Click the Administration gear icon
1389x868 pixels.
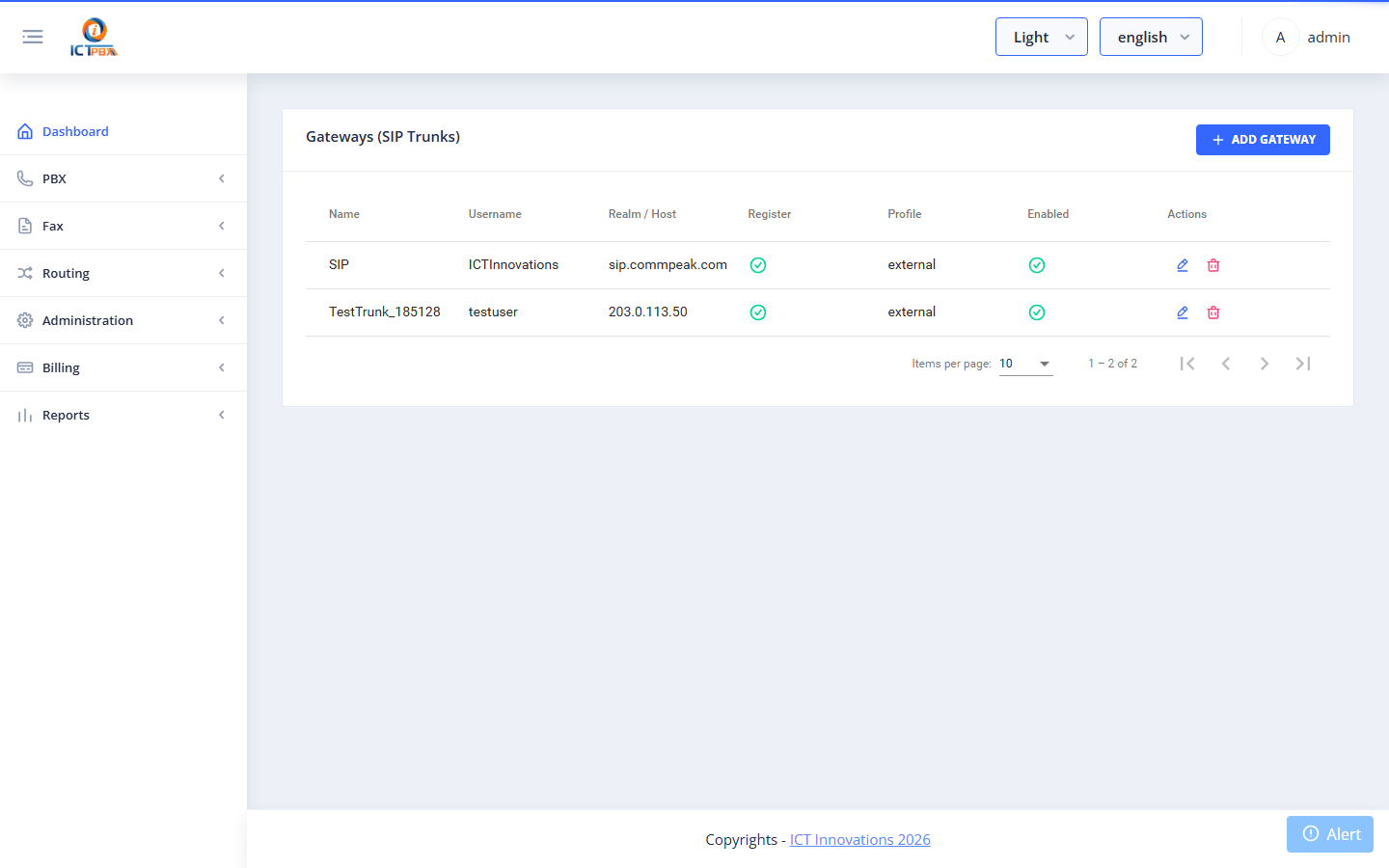click(25, 320)
